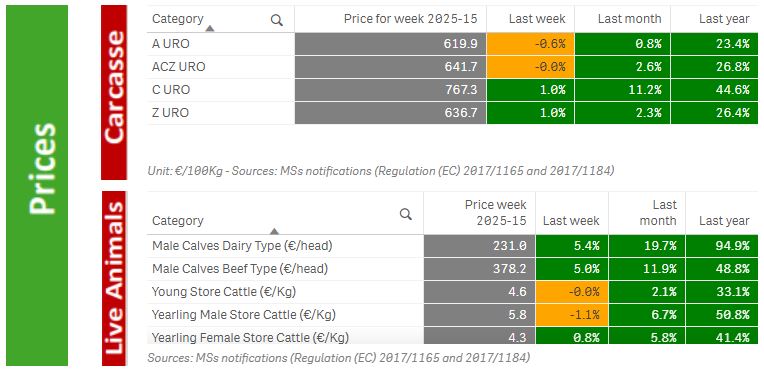Open search icon in Live Animals Category header
The height and width of the screenshot is (375, 764).
click(x=405, y=214)
